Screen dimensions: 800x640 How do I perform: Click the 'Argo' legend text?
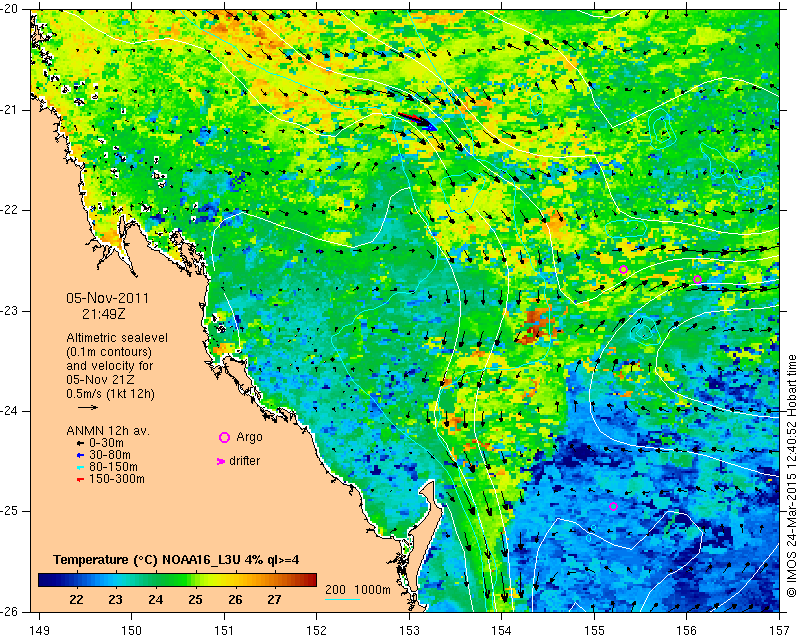tap(249, 437)
